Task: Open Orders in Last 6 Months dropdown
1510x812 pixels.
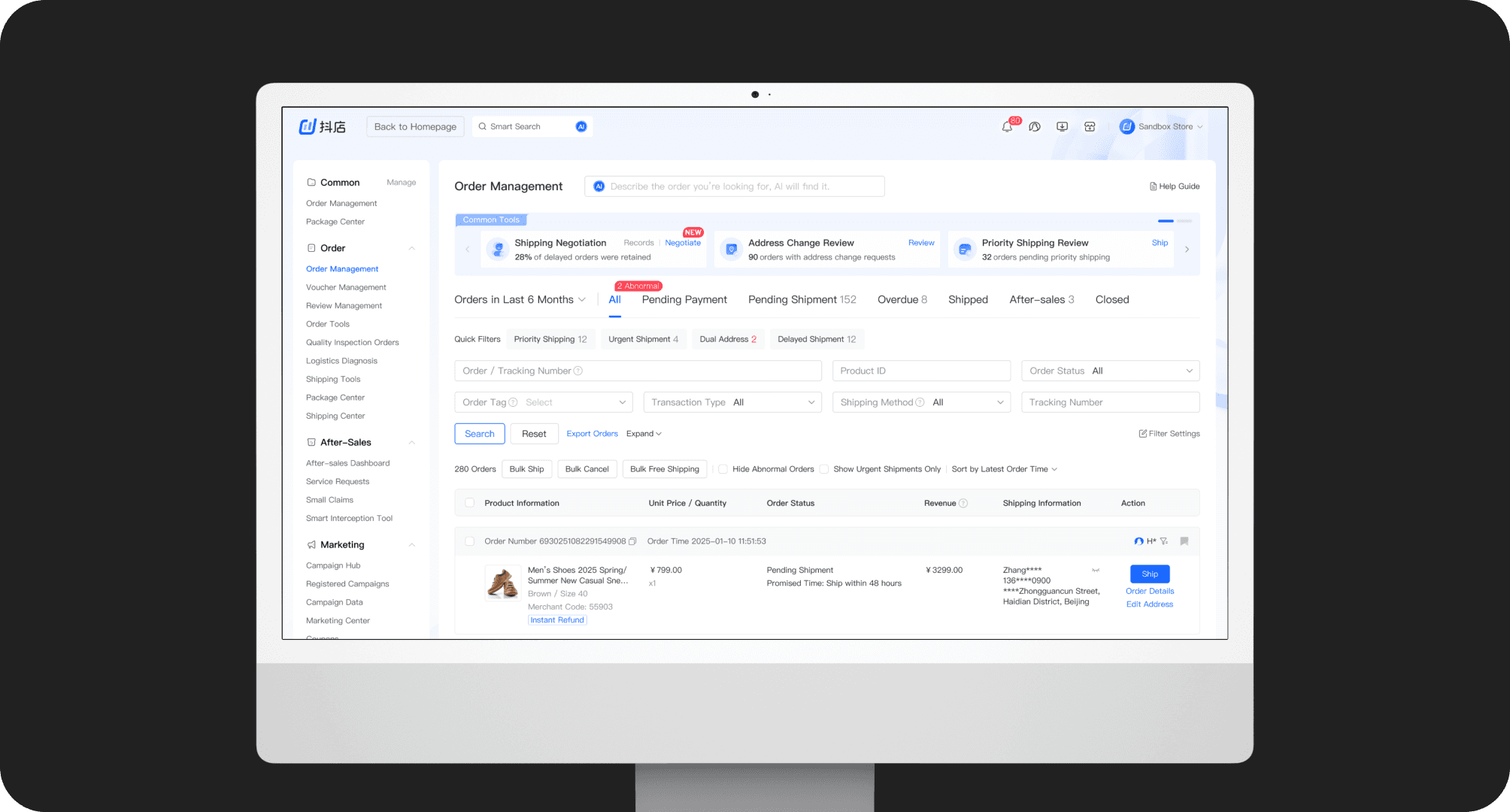Action: (520, 299)
